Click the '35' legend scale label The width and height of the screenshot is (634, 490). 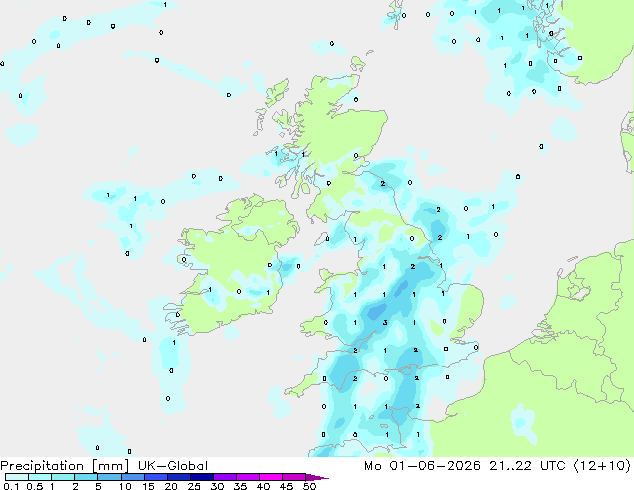click(240, 486)
